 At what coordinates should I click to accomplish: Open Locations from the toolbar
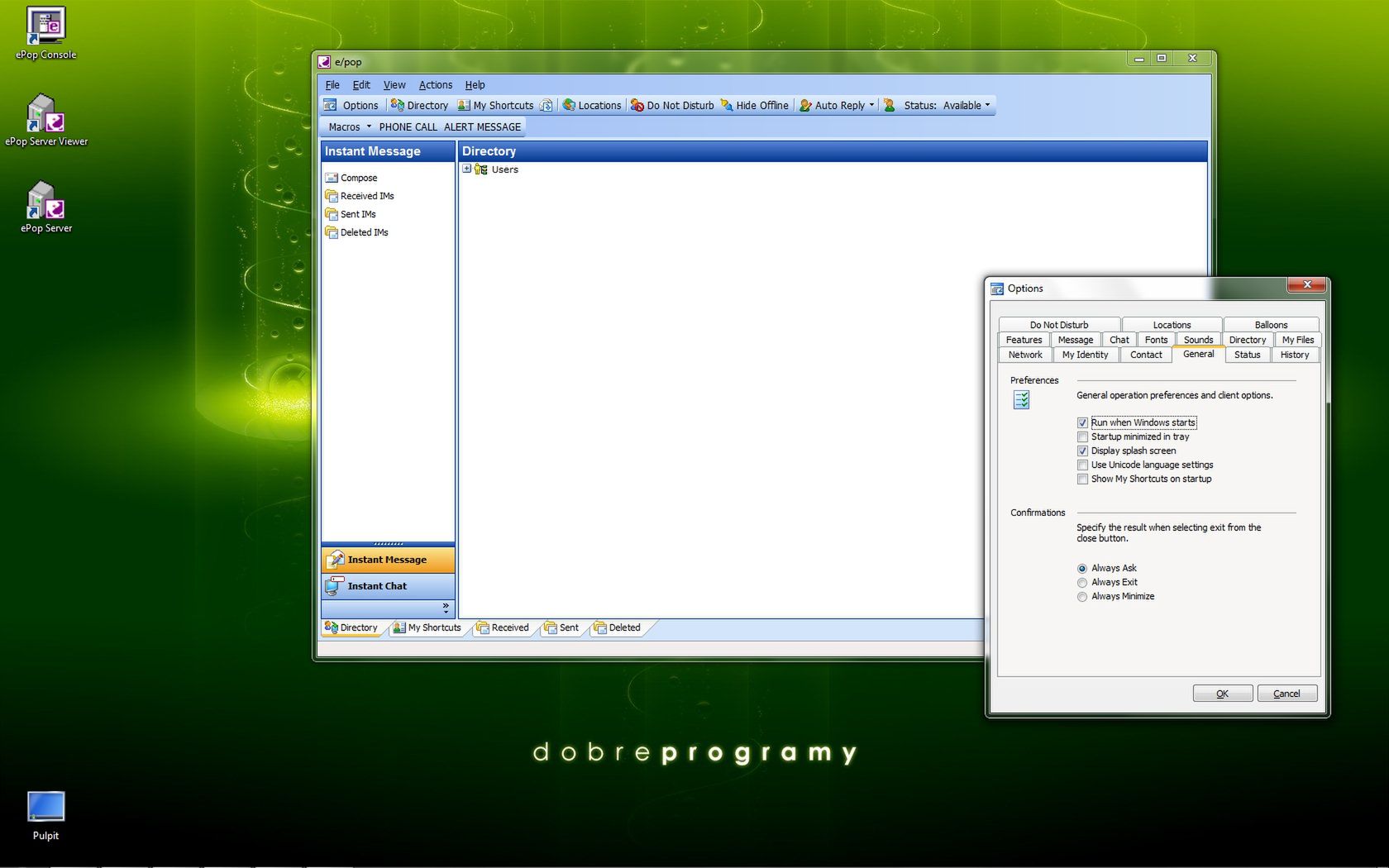click(592, 105)
